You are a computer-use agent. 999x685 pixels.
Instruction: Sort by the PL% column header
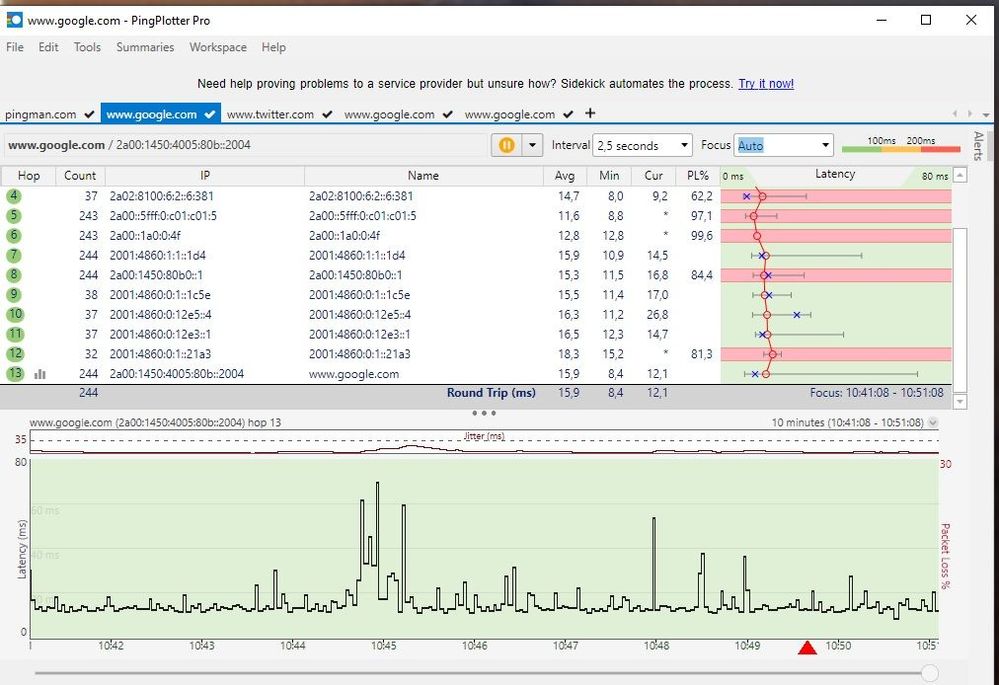point(698,175)
